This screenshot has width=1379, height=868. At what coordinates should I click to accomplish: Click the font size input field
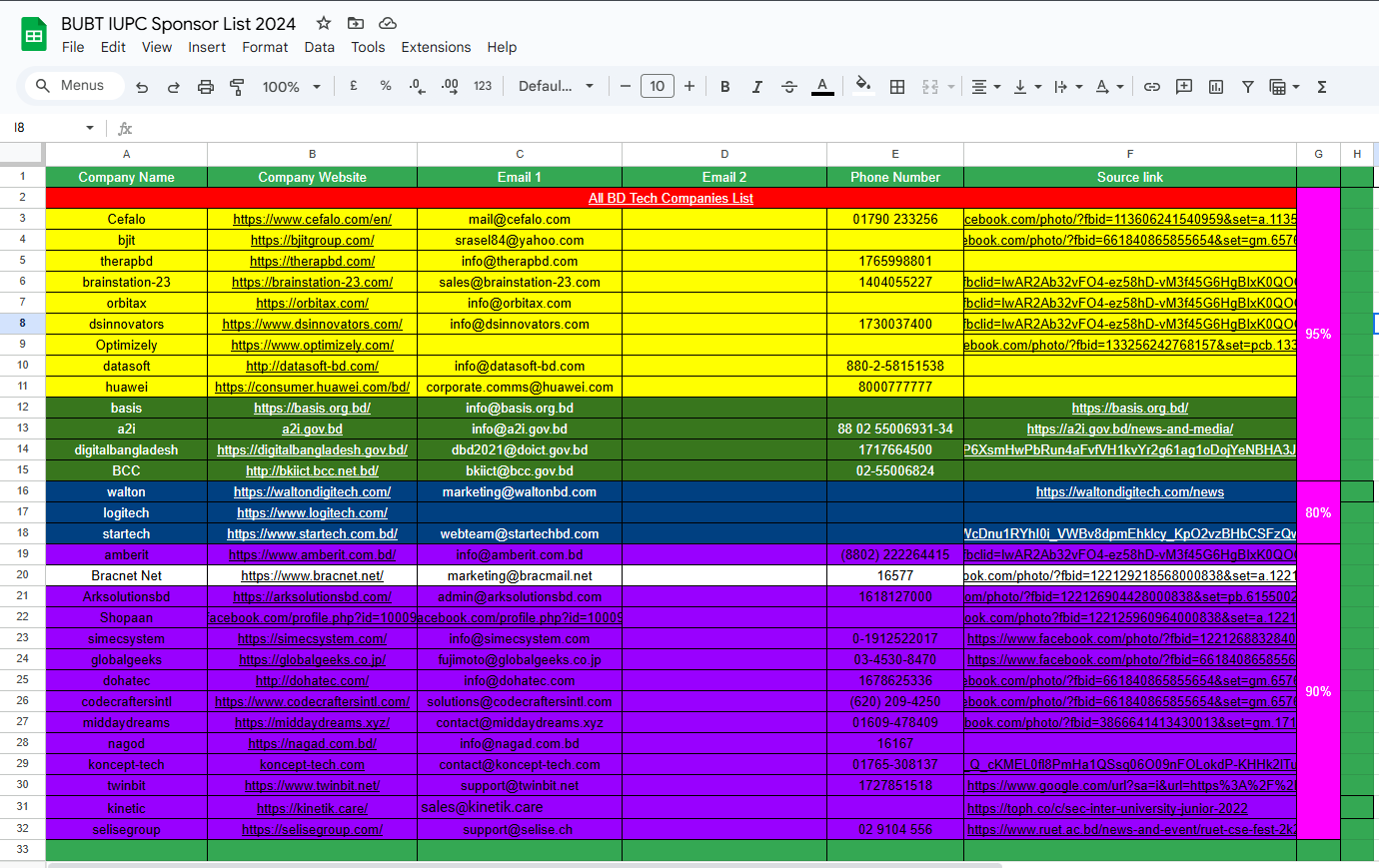pyautogui.click(x=657, y=87)
